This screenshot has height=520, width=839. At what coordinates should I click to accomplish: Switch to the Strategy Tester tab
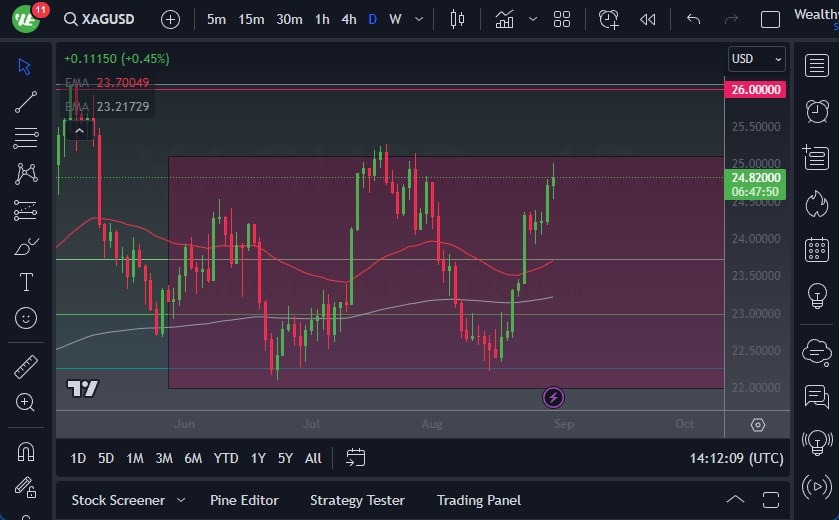[x=357, y=500]
